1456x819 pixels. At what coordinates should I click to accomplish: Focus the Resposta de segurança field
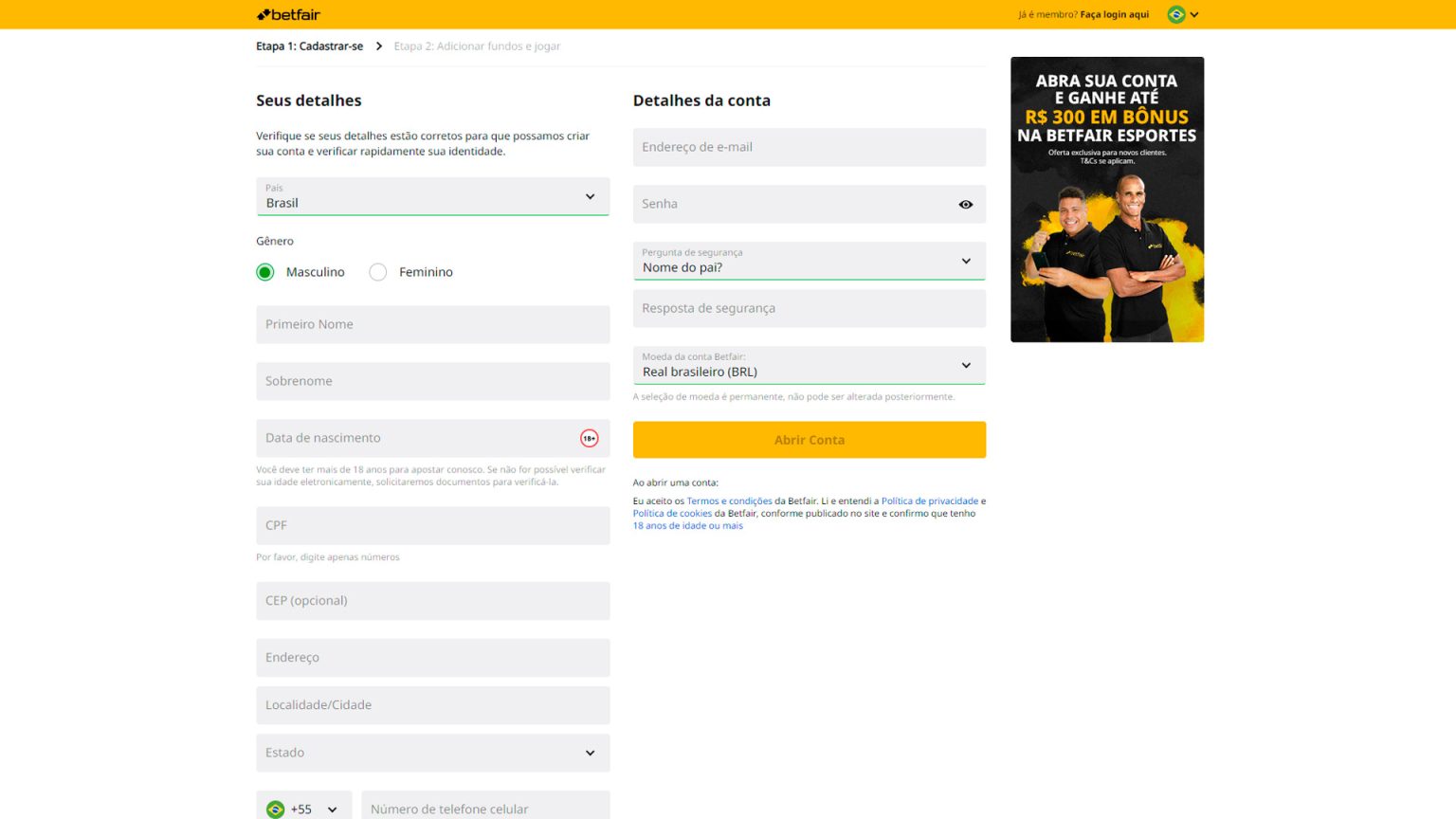pos(810,308)
